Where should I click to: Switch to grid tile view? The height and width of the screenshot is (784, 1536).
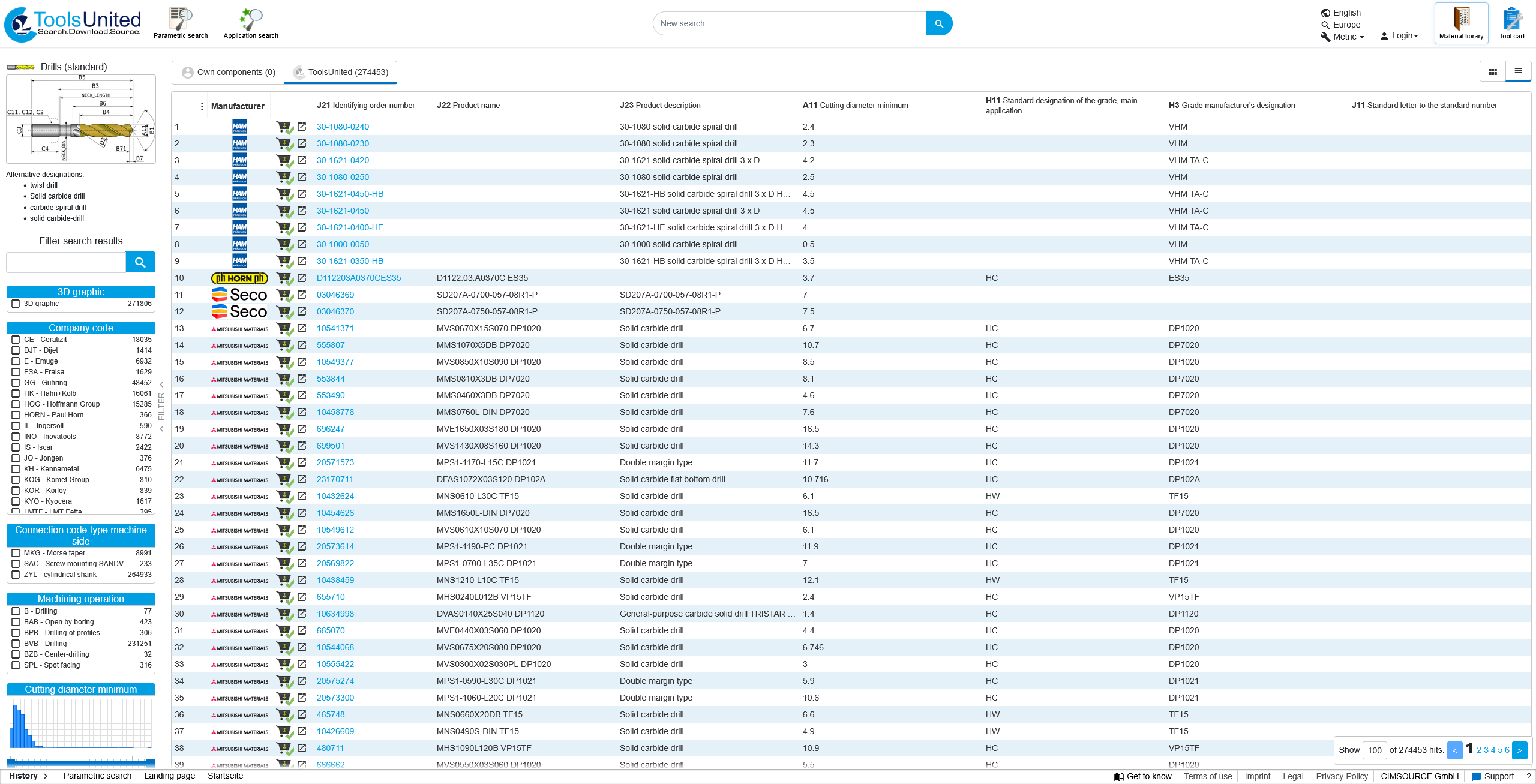(1493, 72)
